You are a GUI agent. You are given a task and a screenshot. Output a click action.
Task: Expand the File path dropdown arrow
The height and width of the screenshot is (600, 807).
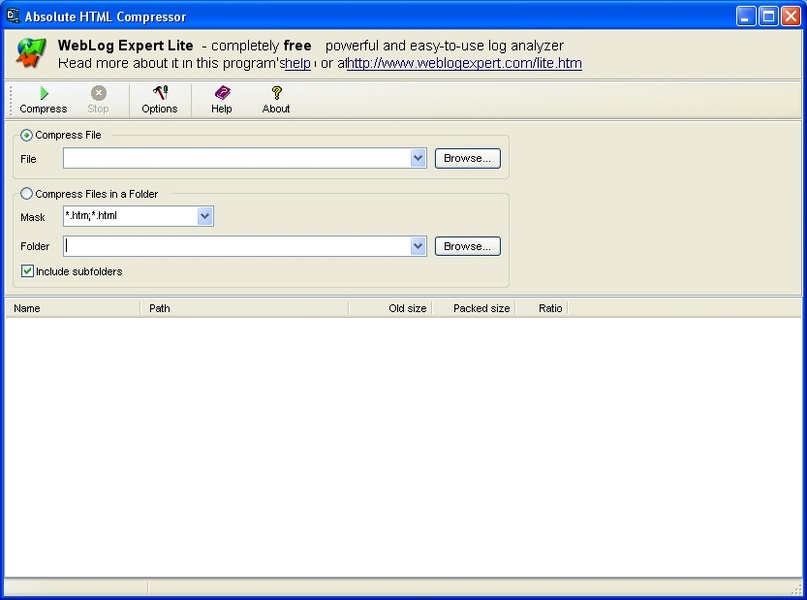pyautogui.click(x=418, y=158)
